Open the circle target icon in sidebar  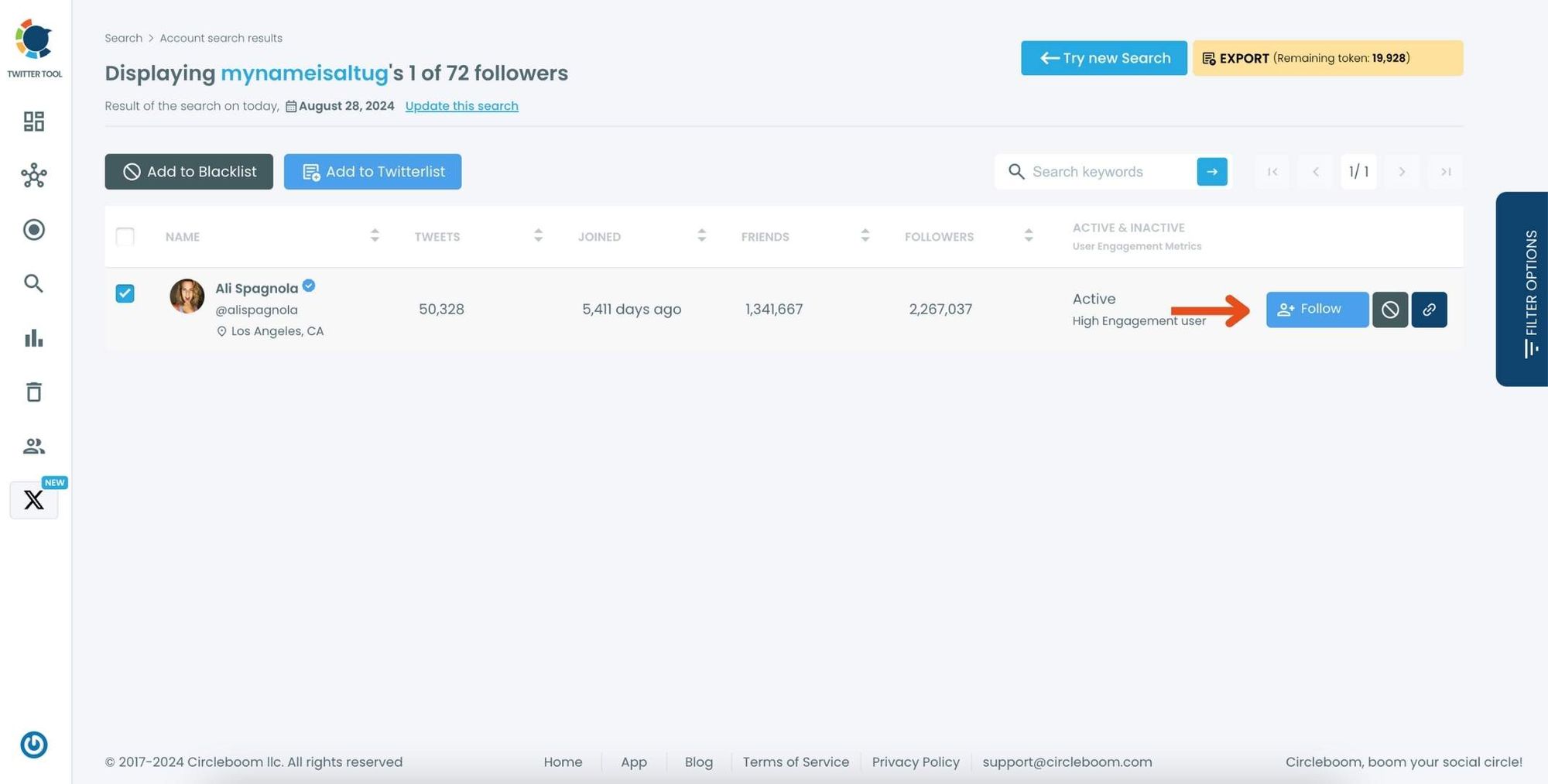(34, 230)
